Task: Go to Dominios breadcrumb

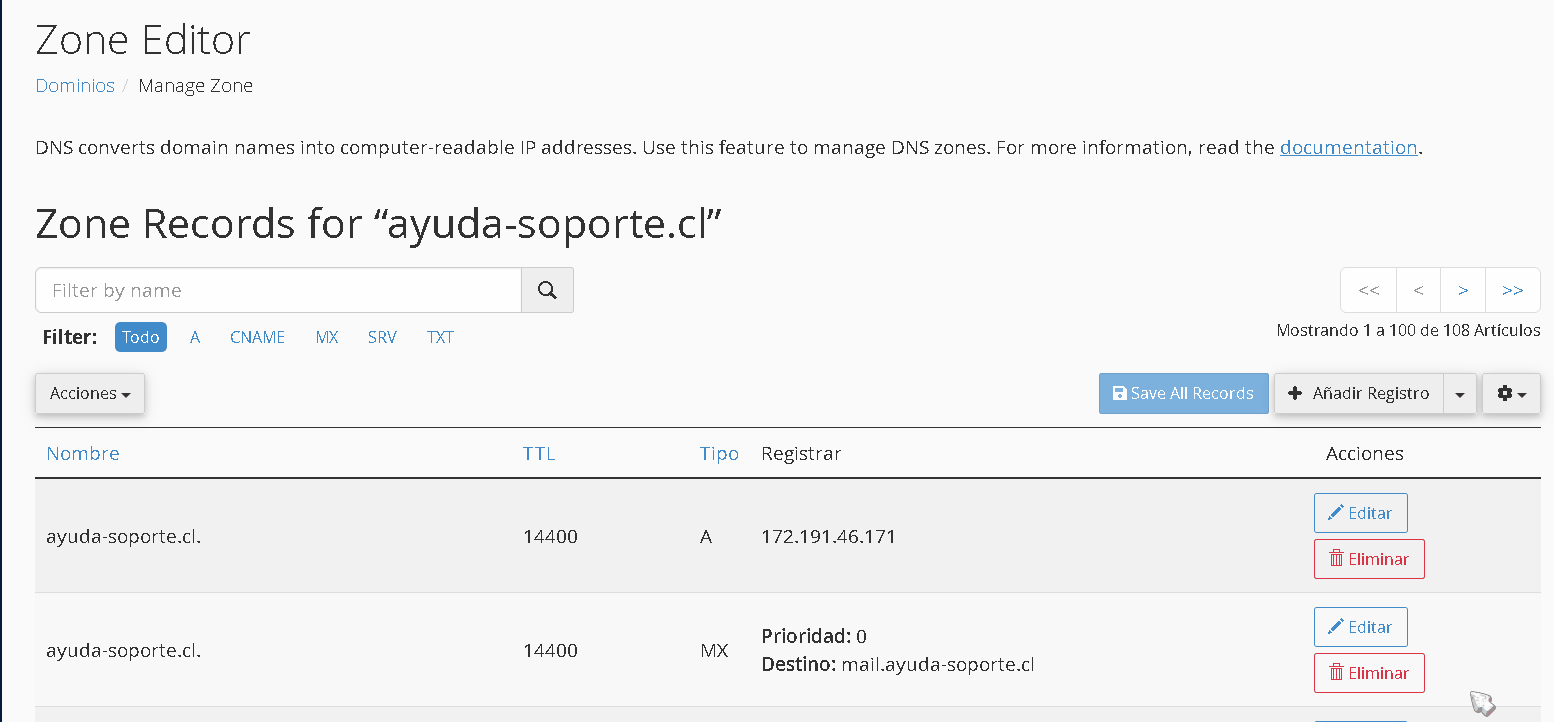Action: click(x=75, y=86)
